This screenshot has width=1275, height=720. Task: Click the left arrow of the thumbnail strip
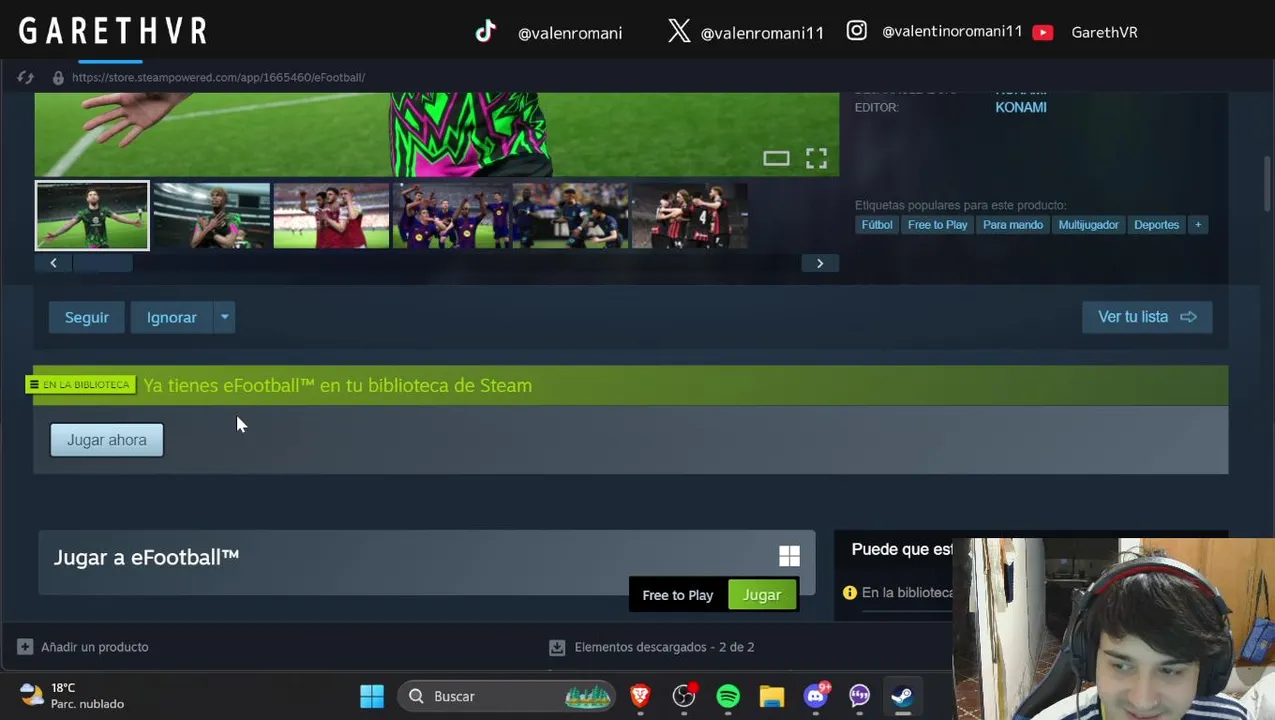point(53,263)
